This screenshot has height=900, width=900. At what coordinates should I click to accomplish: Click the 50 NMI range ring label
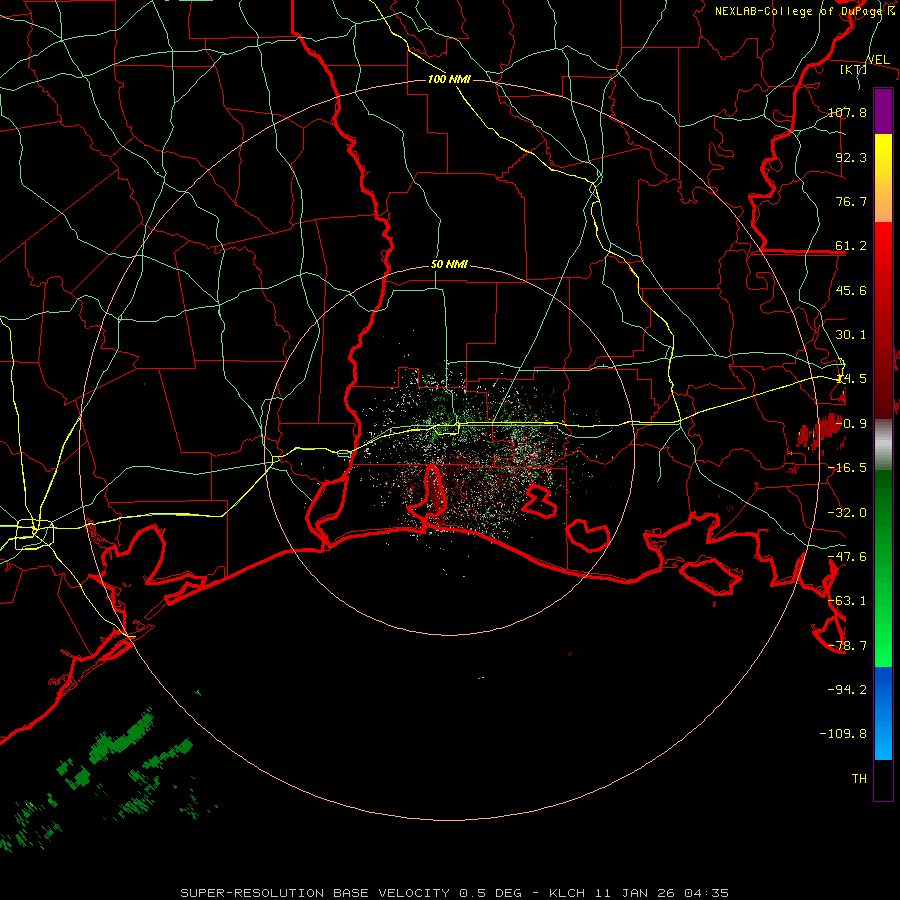pyautogui.click(x=449, y=265)
